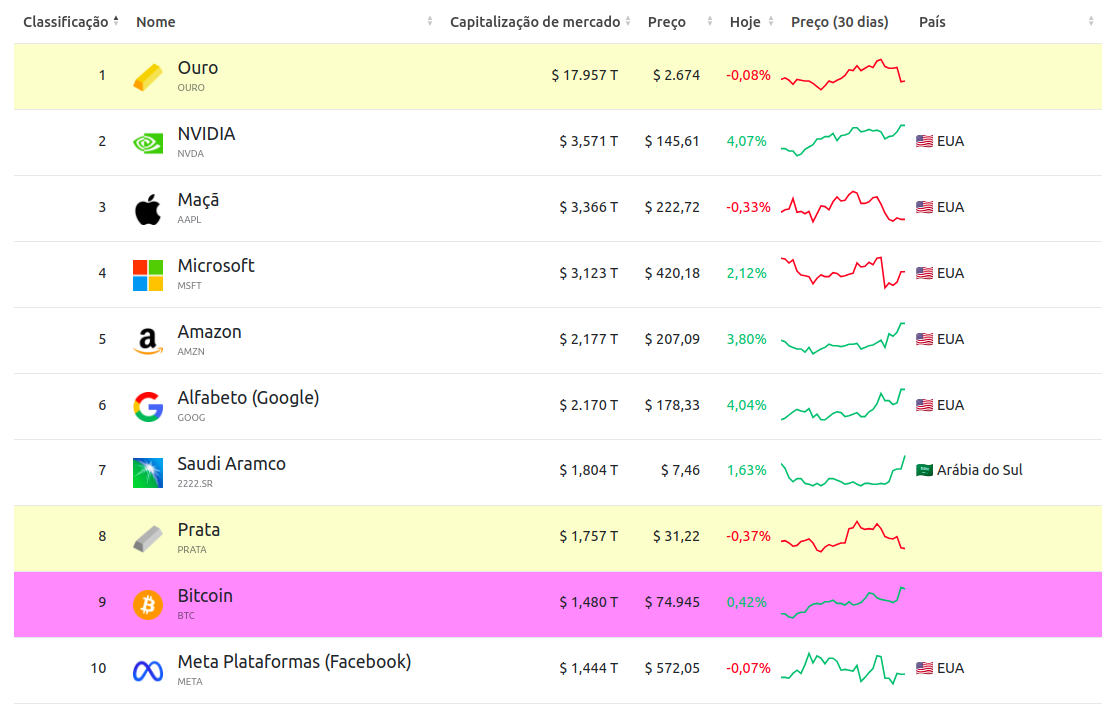Viewport: 1116px width, 705px height.
Task: Open the Prata asset link
Action: point(199,530)
